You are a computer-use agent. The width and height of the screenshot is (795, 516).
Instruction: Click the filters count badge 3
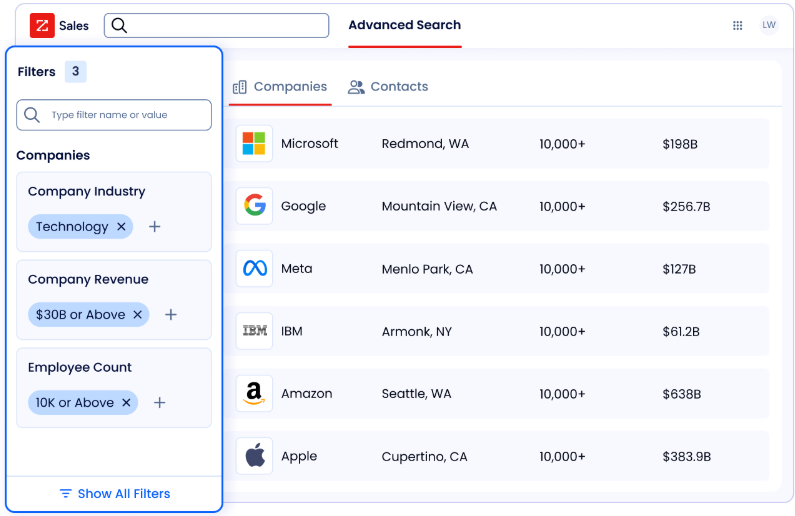pyautogui.click(x=76, y=71)
